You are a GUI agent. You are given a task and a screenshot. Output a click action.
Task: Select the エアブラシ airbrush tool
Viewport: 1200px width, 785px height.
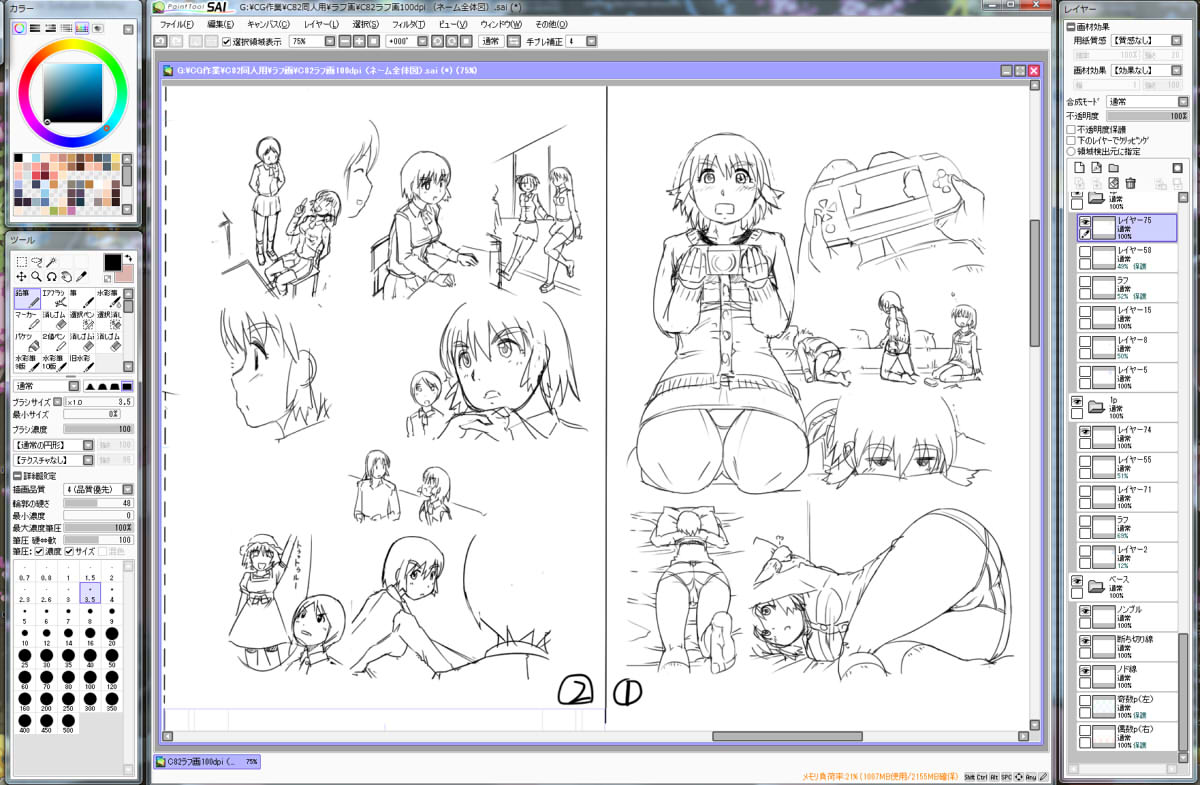click(53, 297)
